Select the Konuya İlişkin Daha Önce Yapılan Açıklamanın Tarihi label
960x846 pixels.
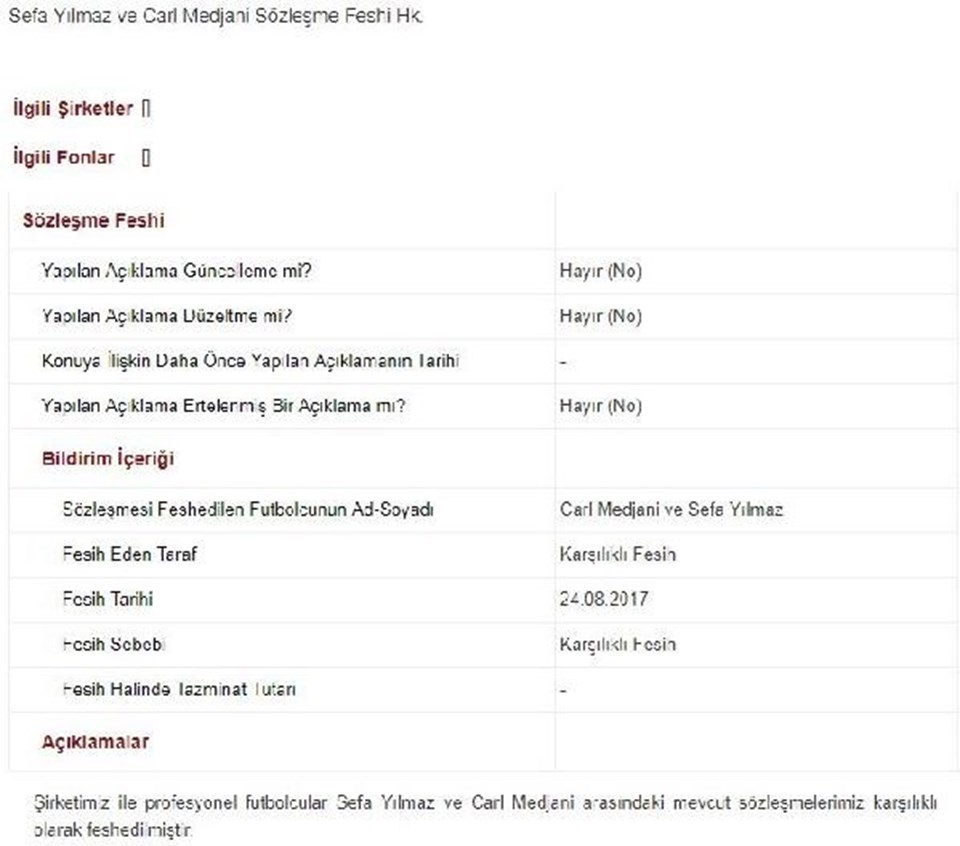point(250,361)
